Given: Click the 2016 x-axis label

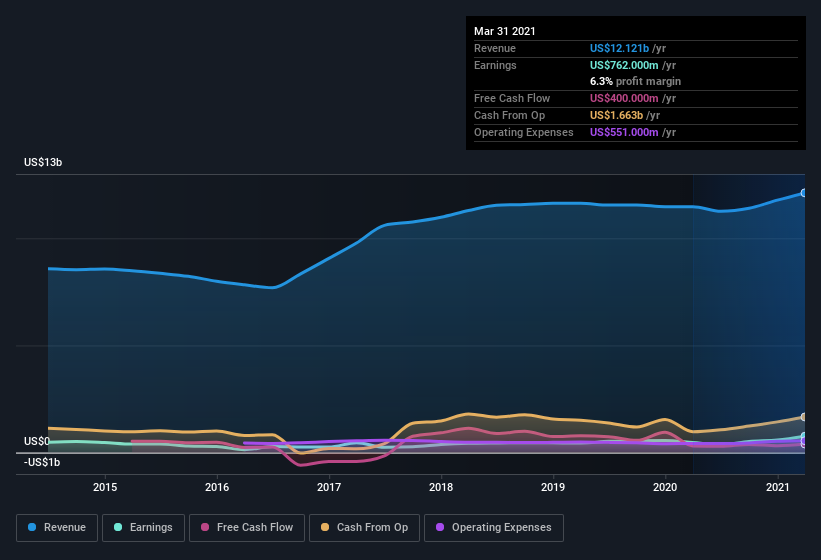Looking at the screenshot, I should pos(217,487).
